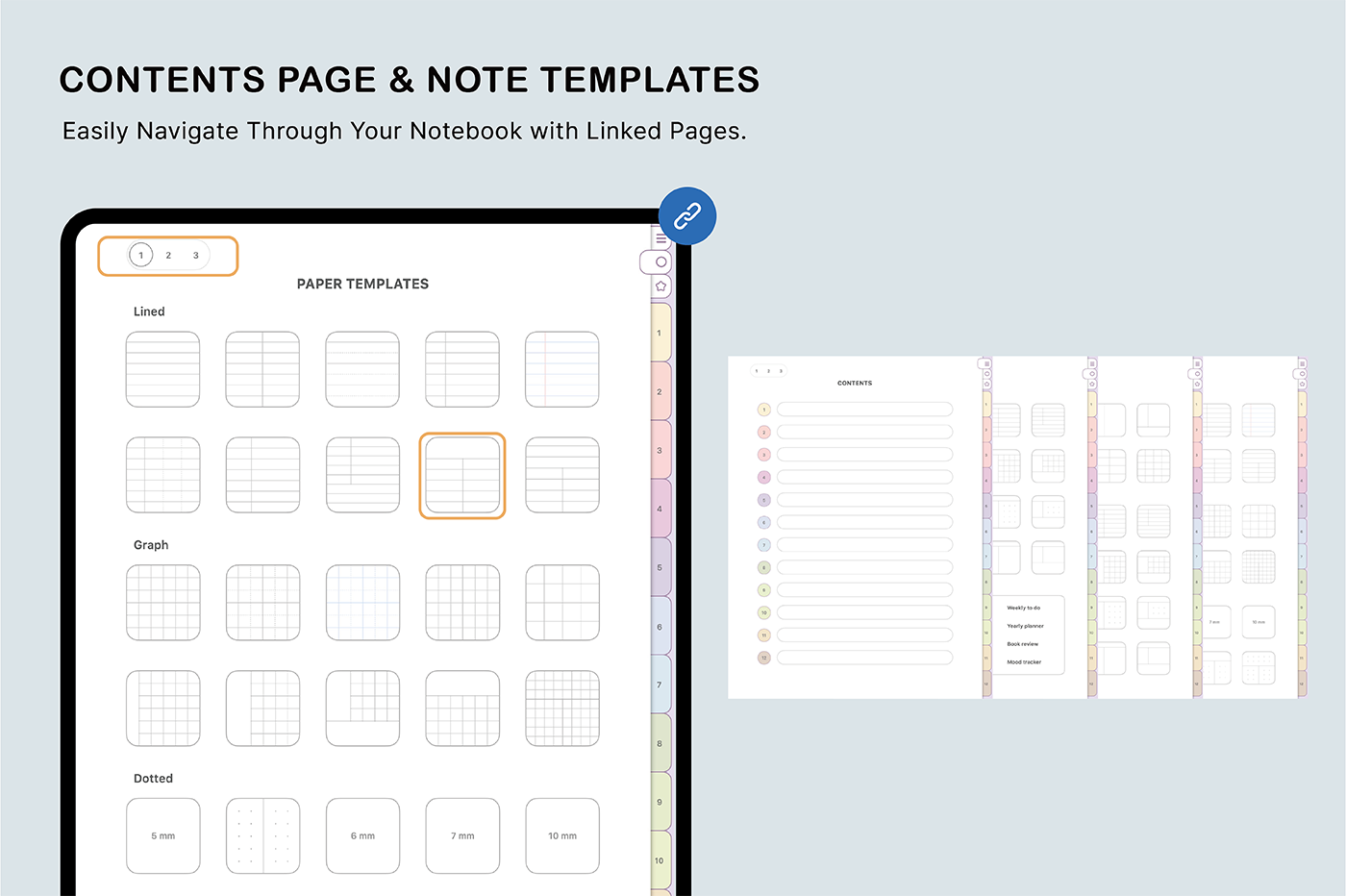Open the Weekly to do link

click(1023, 608)
